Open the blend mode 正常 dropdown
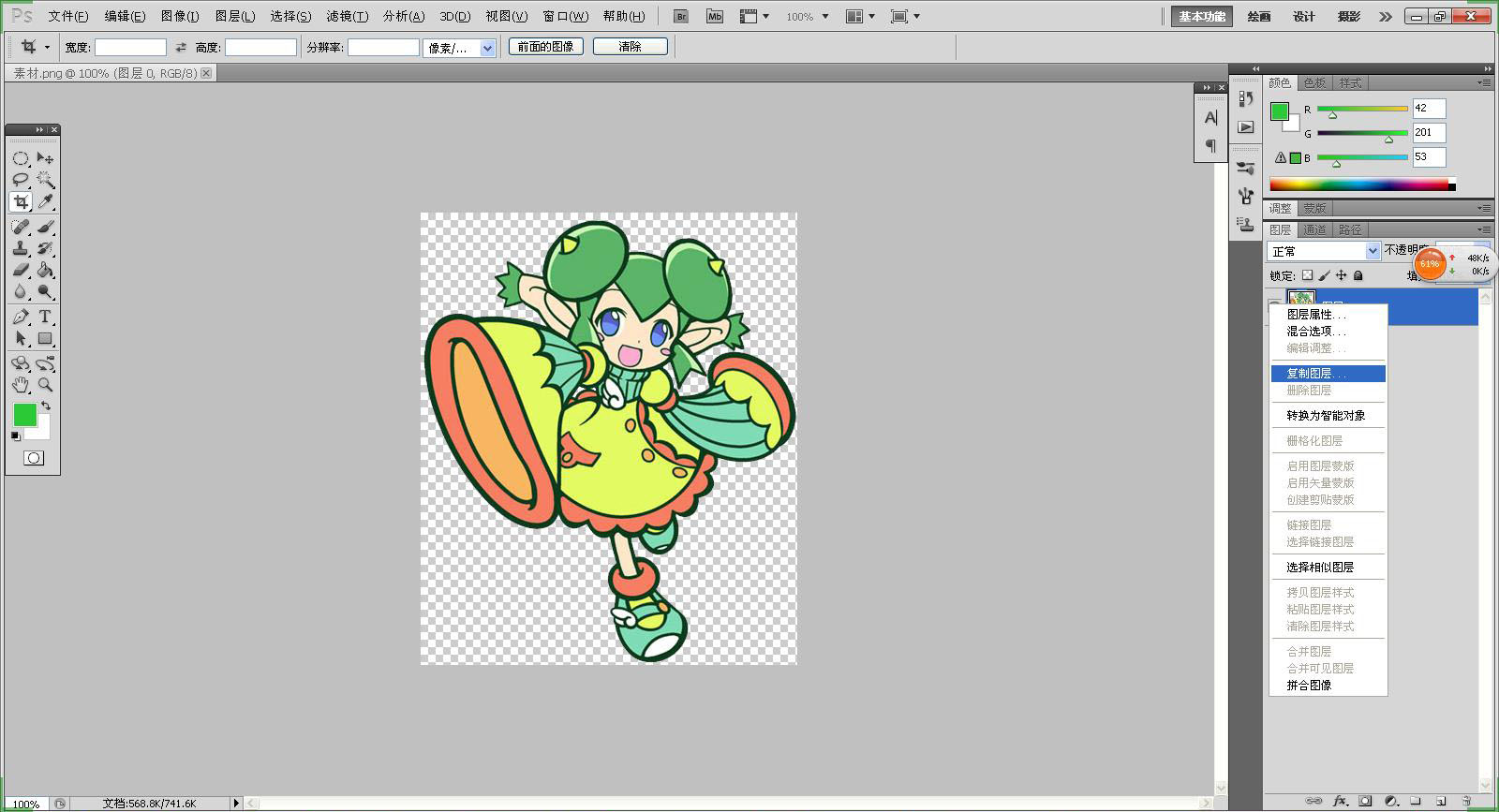This screenshot has width=1499, height=812. [x=1324, y=251]
